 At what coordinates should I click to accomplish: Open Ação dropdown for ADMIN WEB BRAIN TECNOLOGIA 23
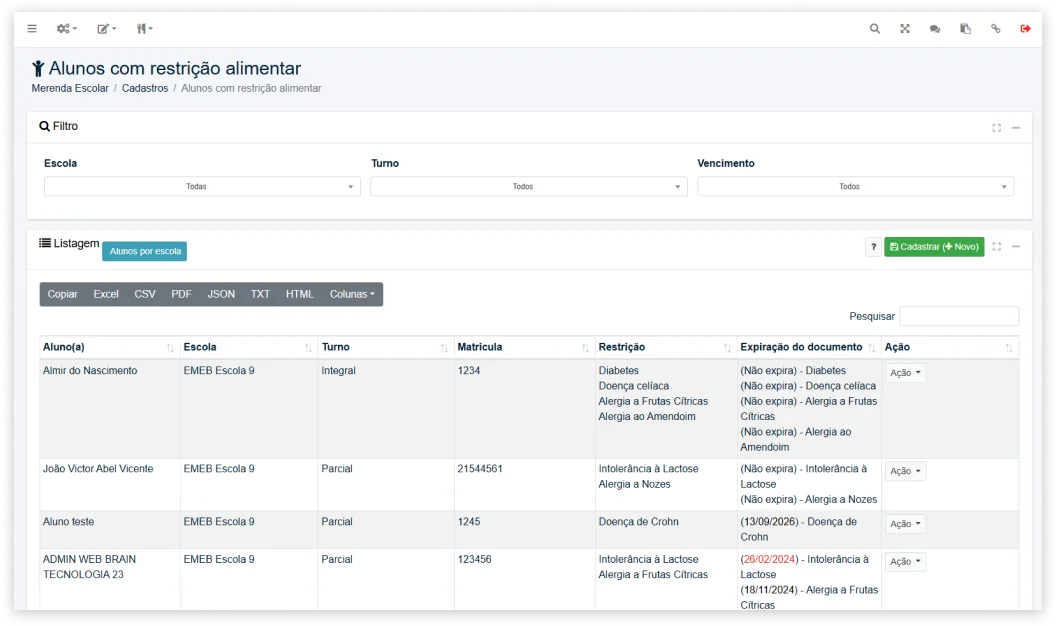point(905,561)
